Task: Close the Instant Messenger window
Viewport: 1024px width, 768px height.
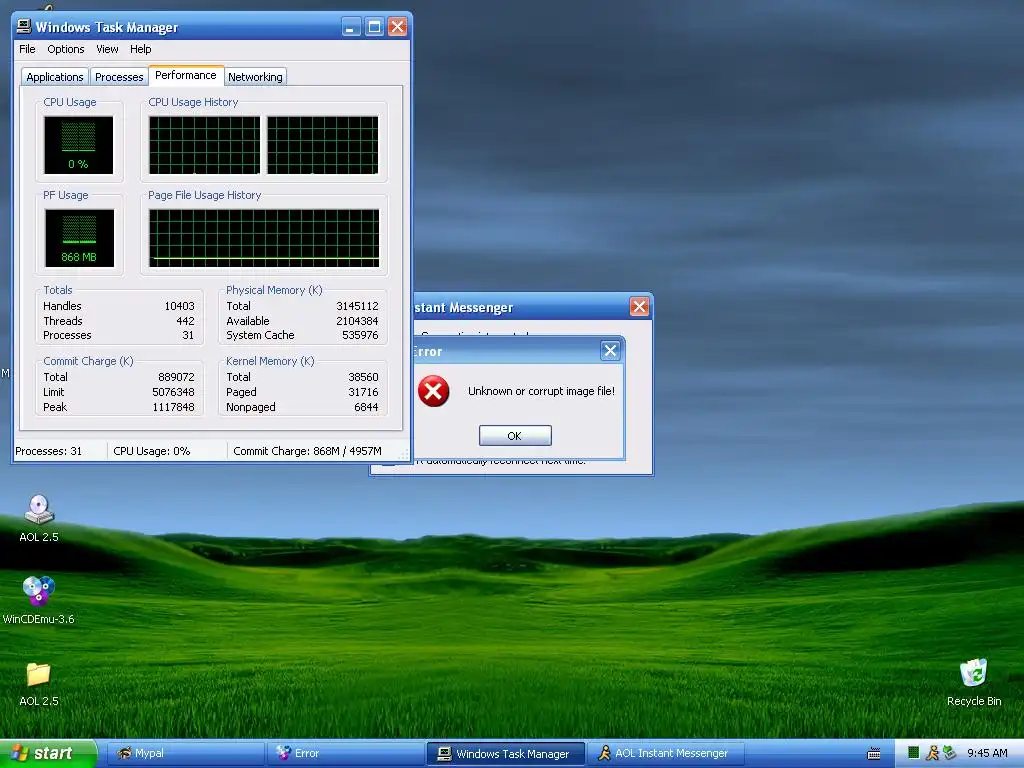Action: point(639,306)
